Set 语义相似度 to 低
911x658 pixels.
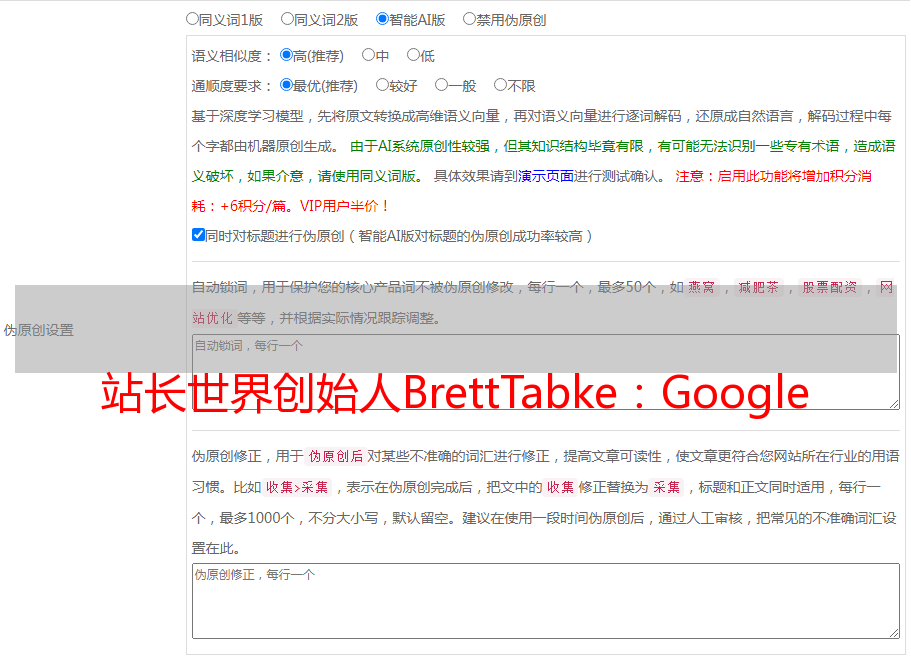pos(413,55)
